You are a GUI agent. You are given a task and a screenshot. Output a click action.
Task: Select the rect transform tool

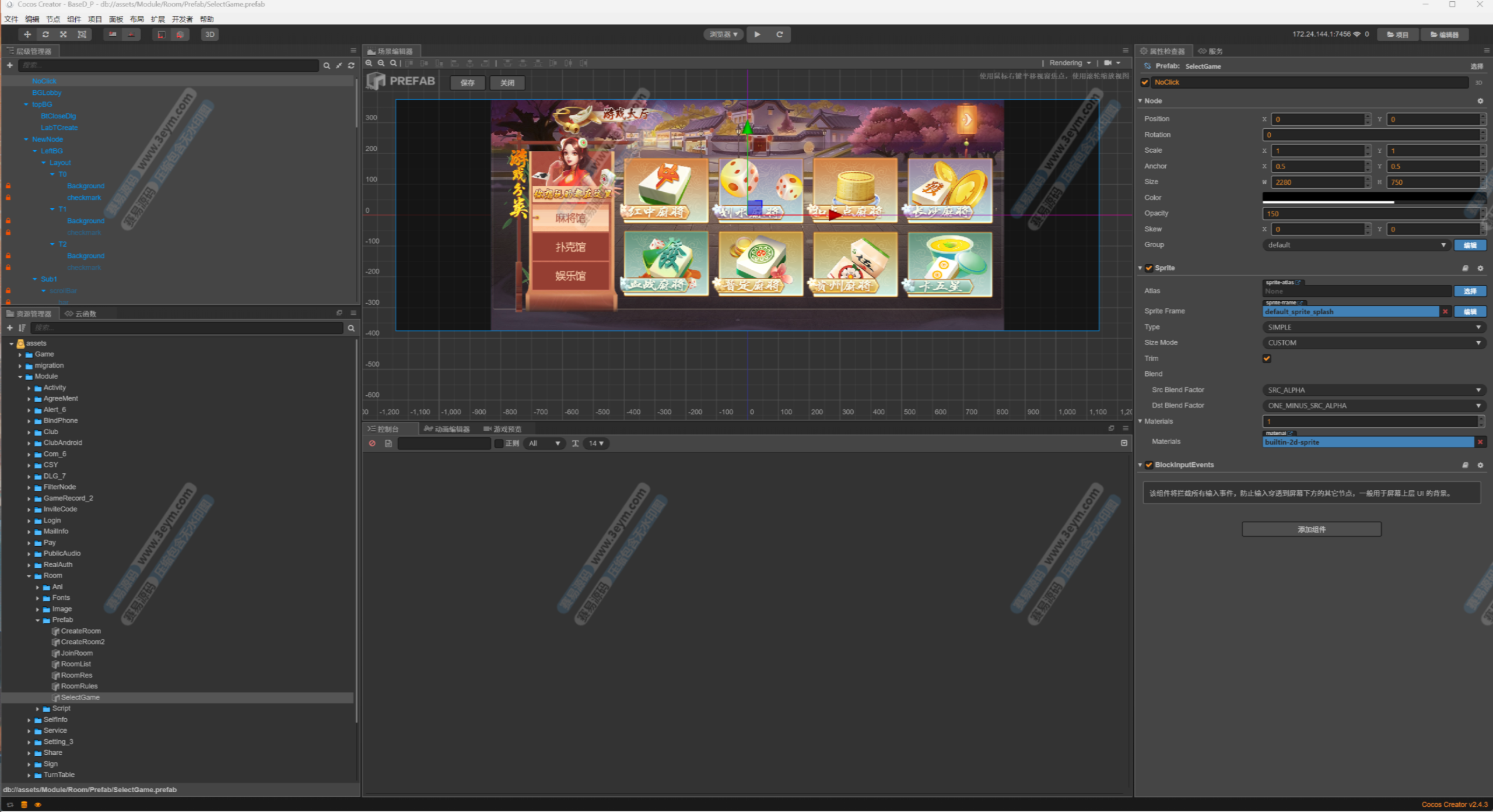click(82, 34)
